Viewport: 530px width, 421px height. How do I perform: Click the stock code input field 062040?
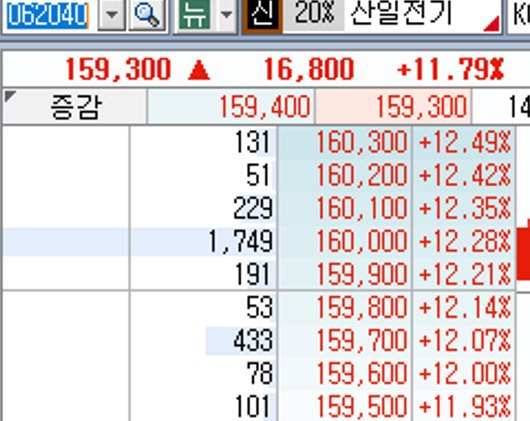pyautogui.click(x=48, y=16)
